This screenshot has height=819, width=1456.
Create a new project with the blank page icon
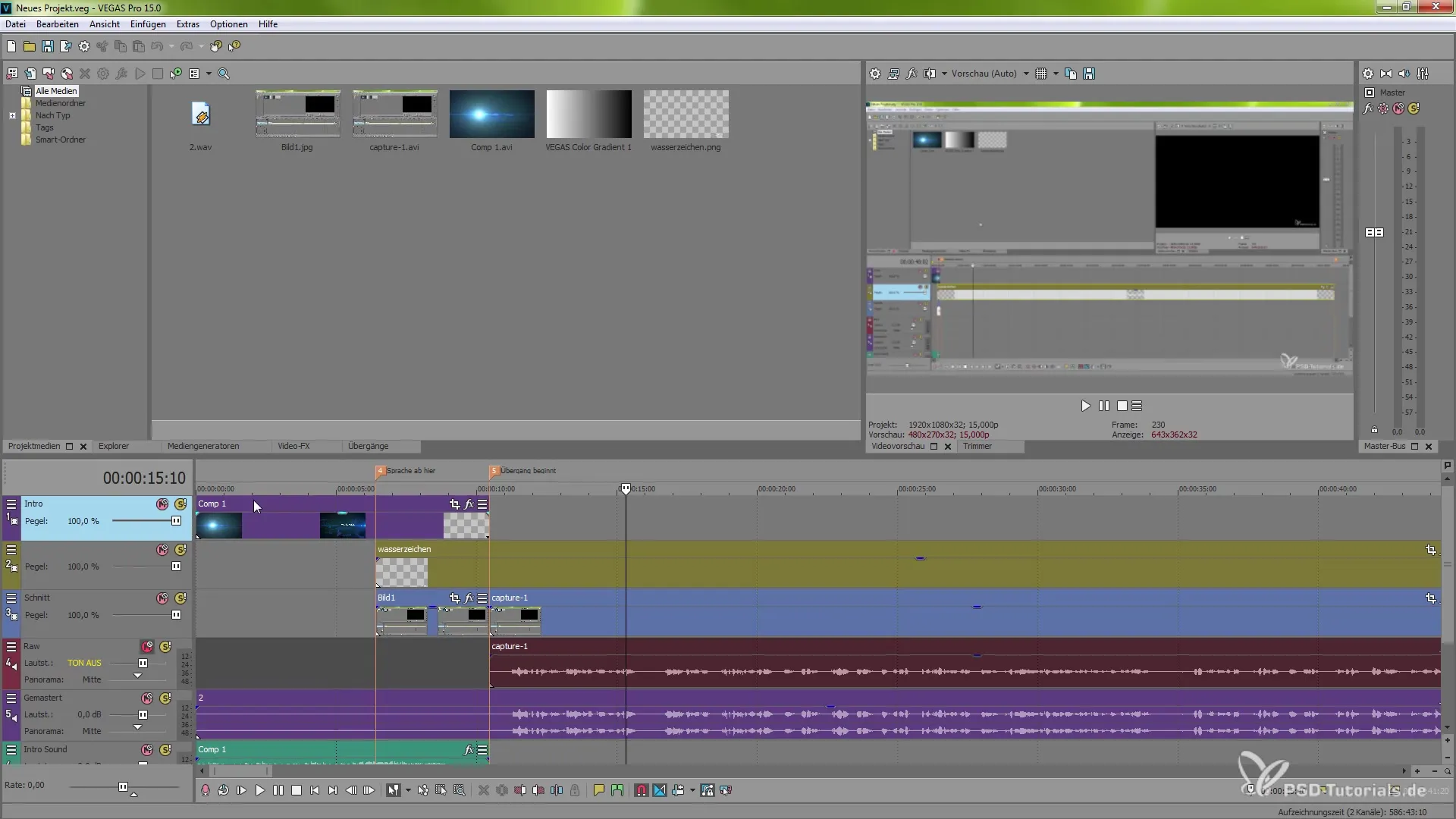(x=11, y=46)
